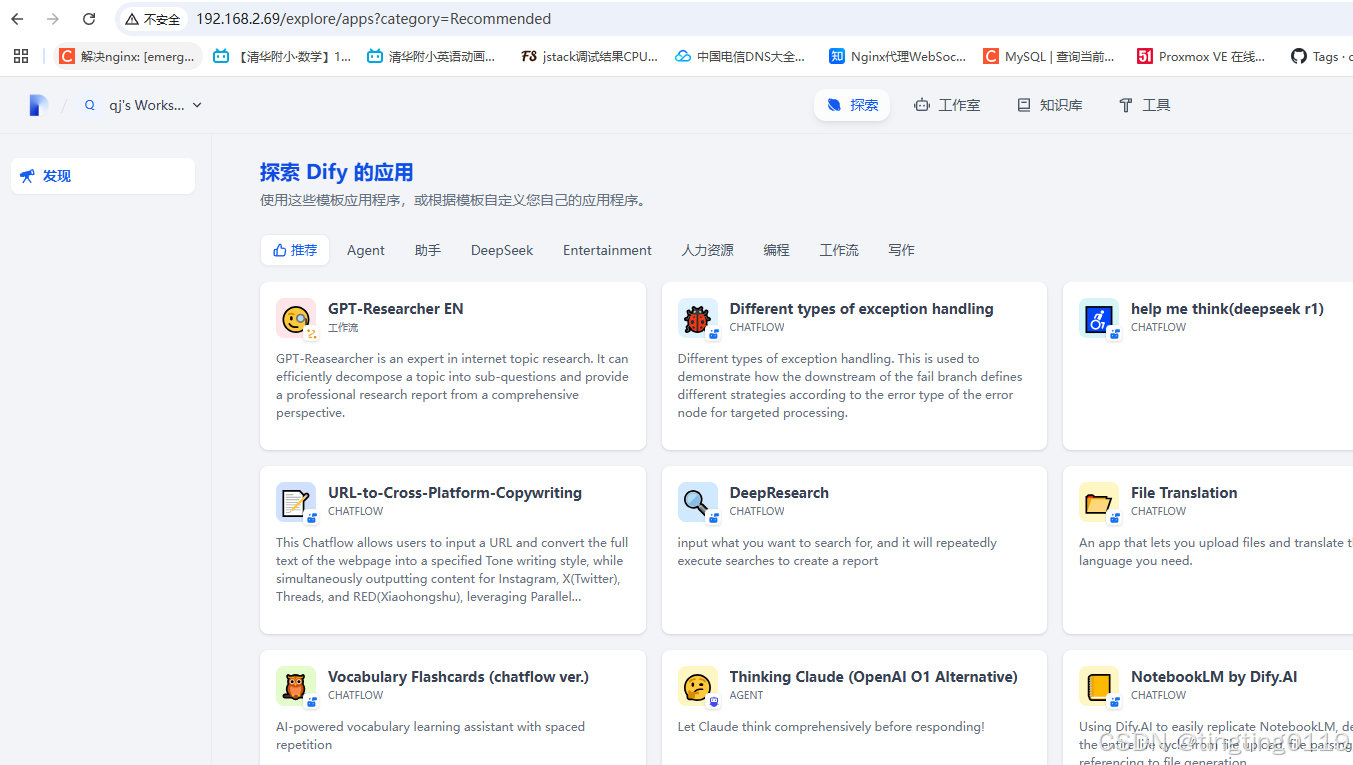
Task: Click the AGENT label under Thinking Claude
Action: (747, 695)
